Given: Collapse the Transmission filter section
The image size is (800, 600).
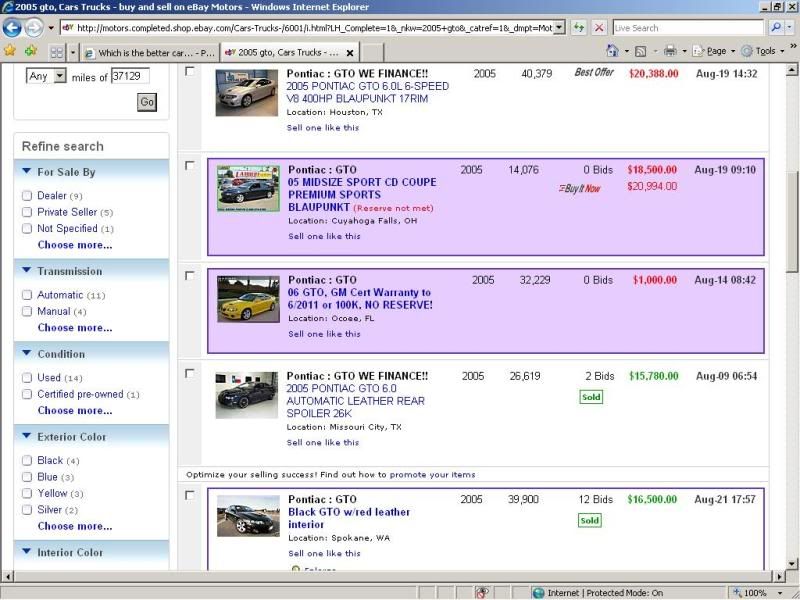Looking at the screenshot, I should tap(26, 271).
